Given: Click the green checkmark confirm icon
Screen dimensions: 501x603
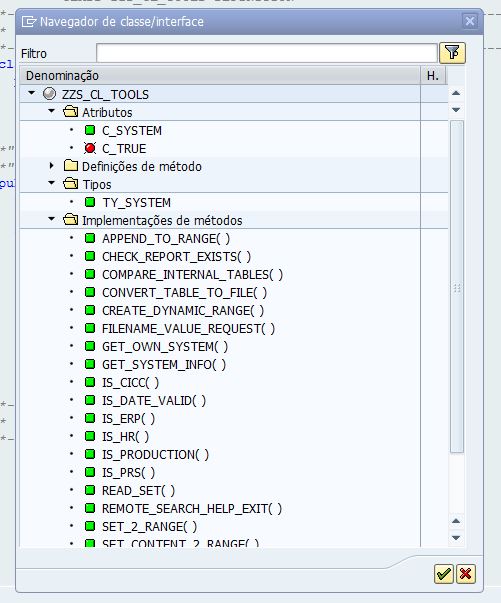Looking at the screenshot, I should tap(444, 574).
